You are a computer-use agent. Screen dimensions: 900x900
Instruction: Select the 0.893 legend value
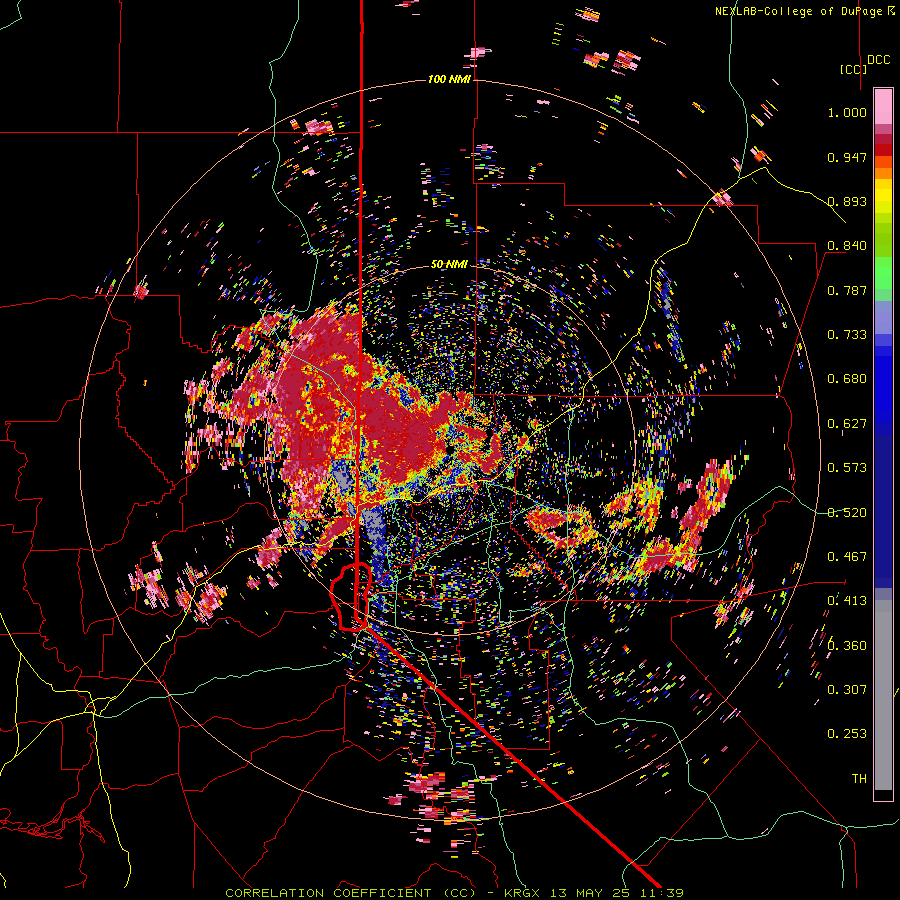[847, 201]
